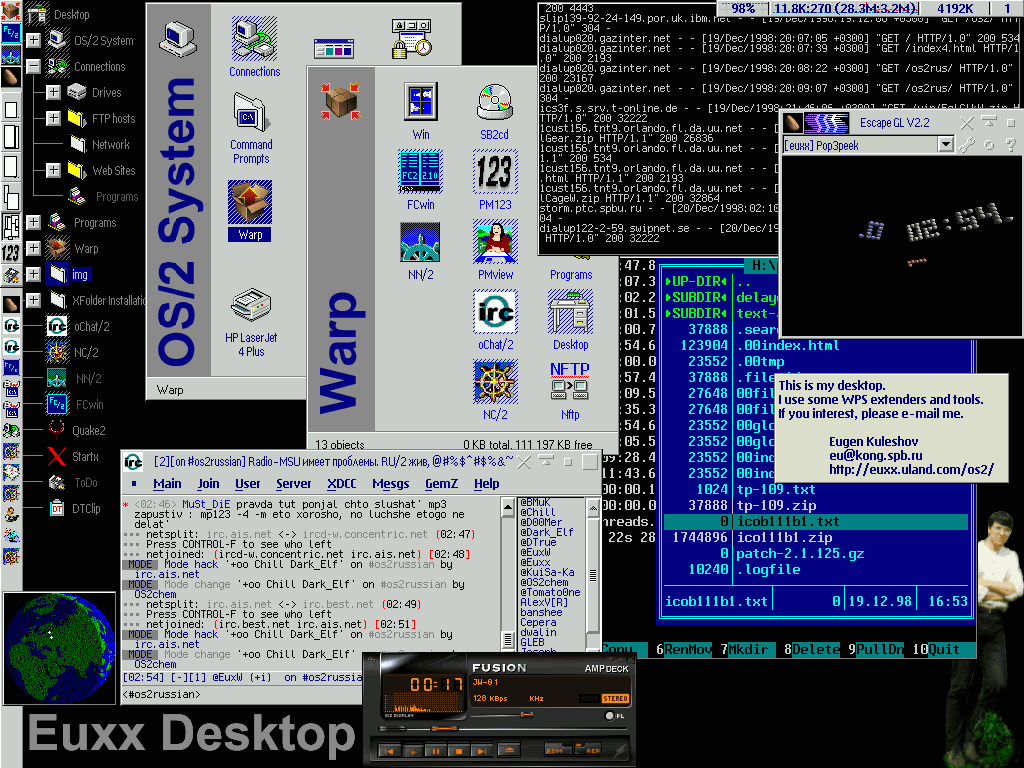The width and height of the screenshot is (1024, 768).
Task: Select the highlighted Warp box icon in OS/2 System window
Action: pyautogui.click(x=250, y=203)
